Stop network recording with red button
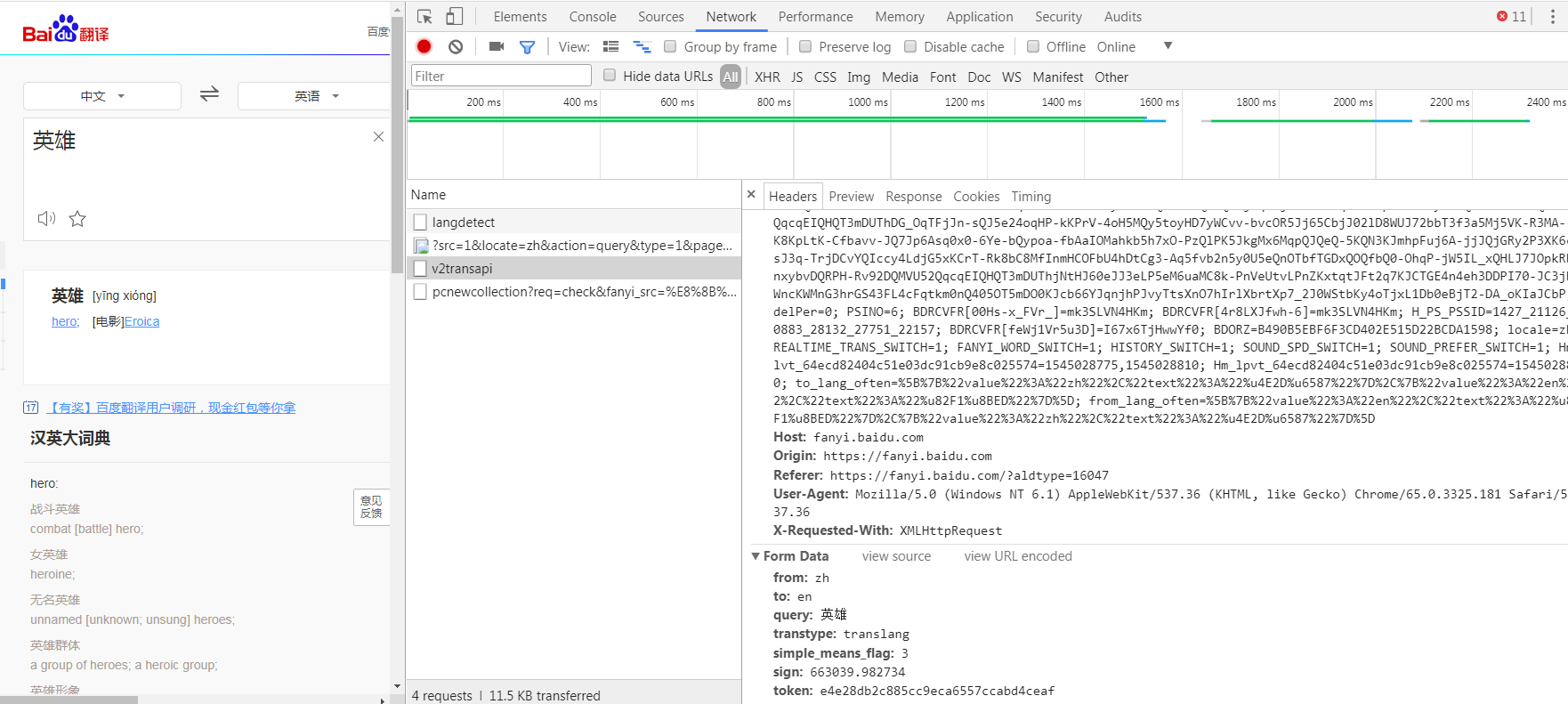 pos(424,46)
